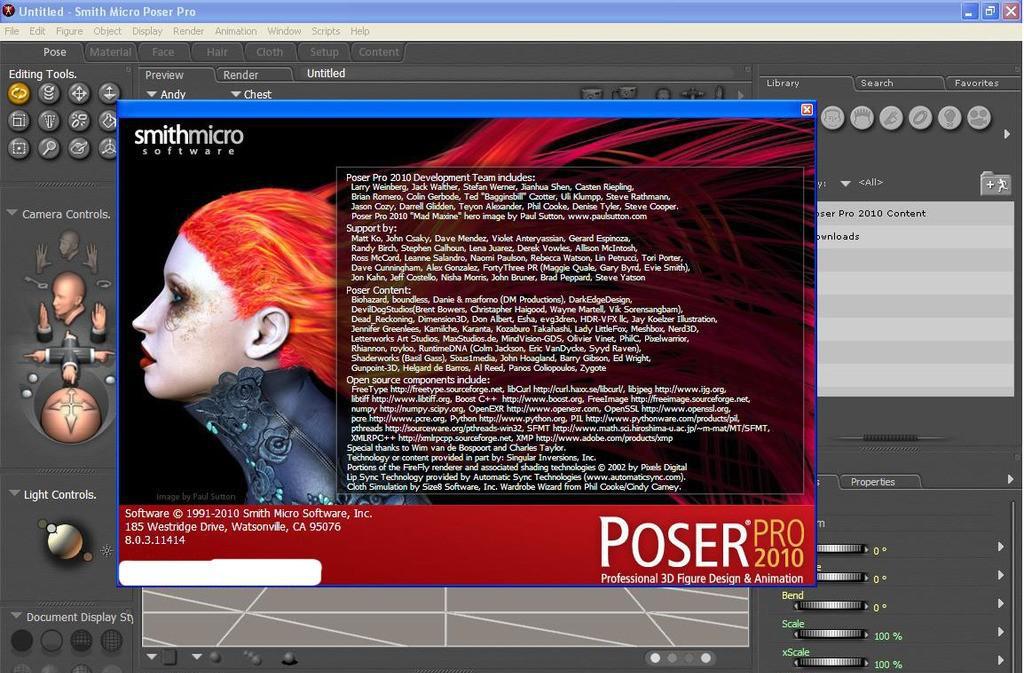Select the Scale editing tool
The image size is (1024, 673).
(19, 121)
